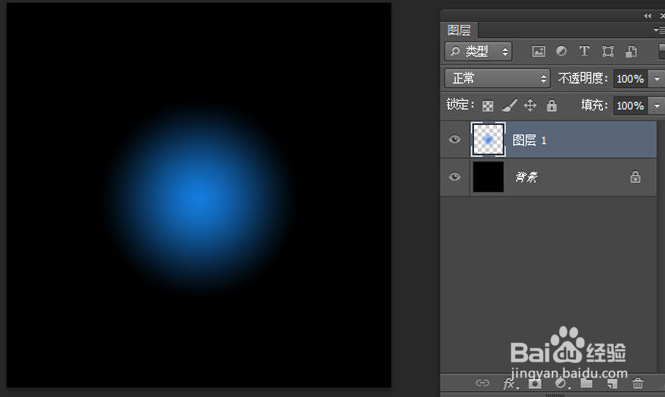Open the fx layer style menu

click(510, 383)
